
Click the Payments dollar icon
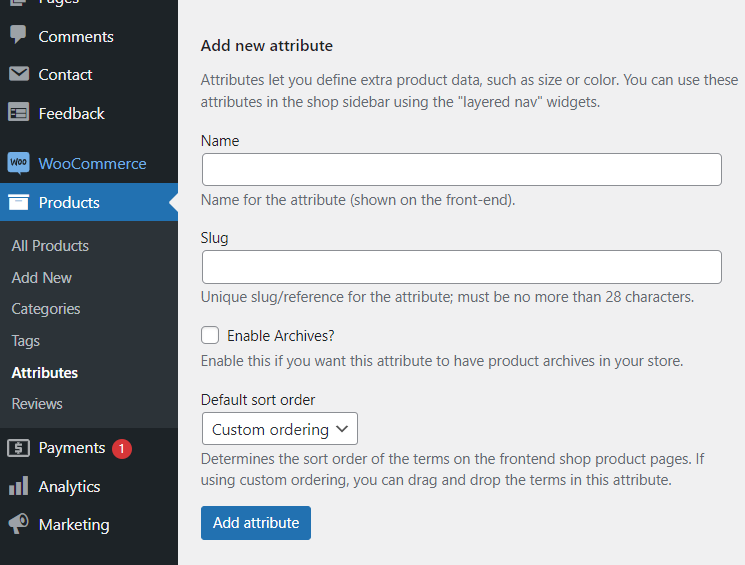click(18, 448)
